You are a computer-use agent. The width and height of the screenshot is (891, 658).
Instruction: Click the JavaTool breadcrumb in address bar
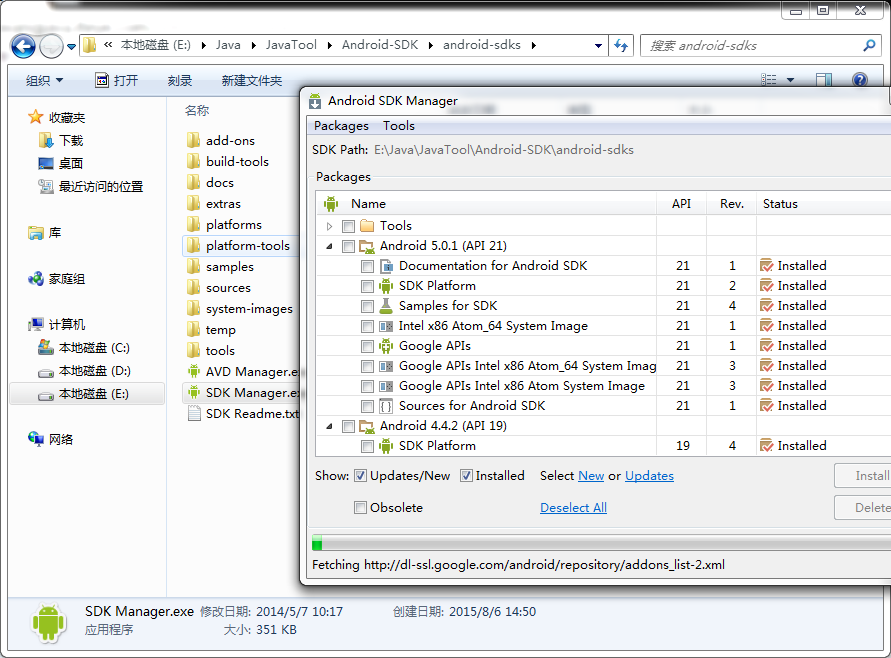click(x=291, y=45)
